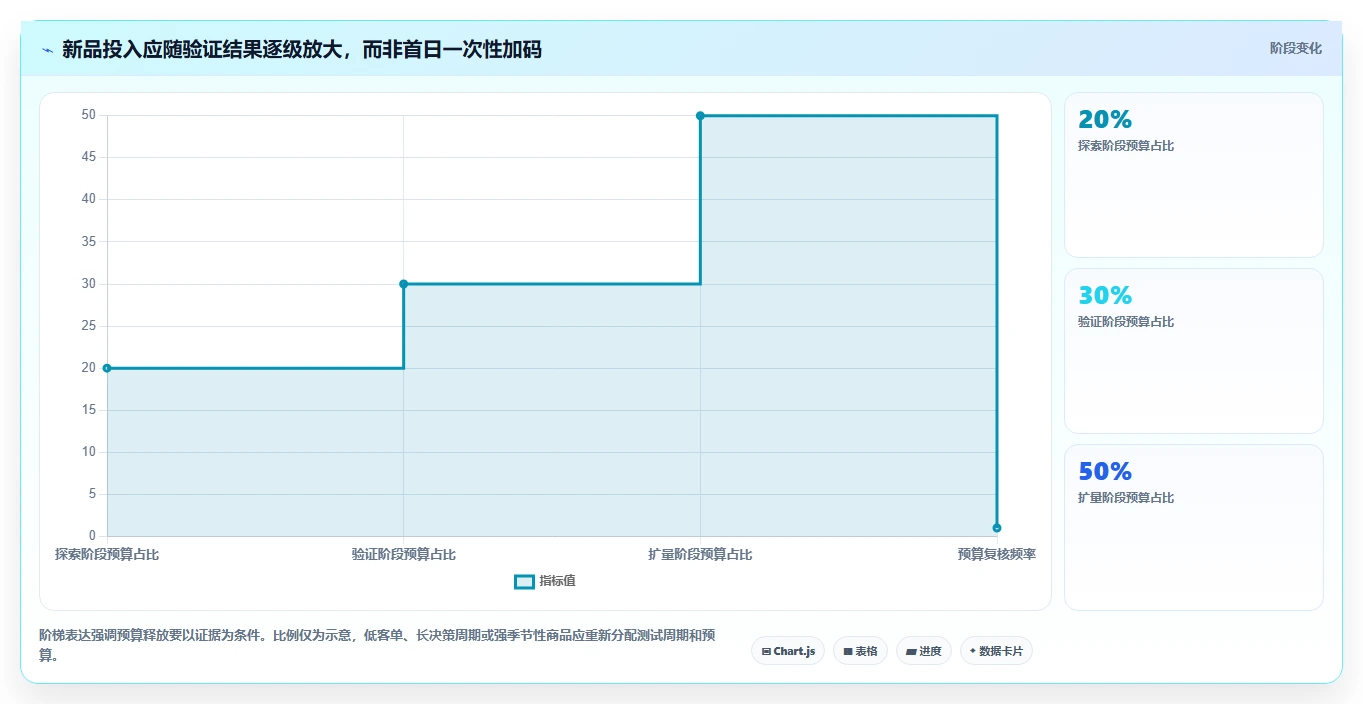This screenshot has width=1363, height=704.
Task: Click the 预算复核频率 data point near zero
Action: point(997,528)
